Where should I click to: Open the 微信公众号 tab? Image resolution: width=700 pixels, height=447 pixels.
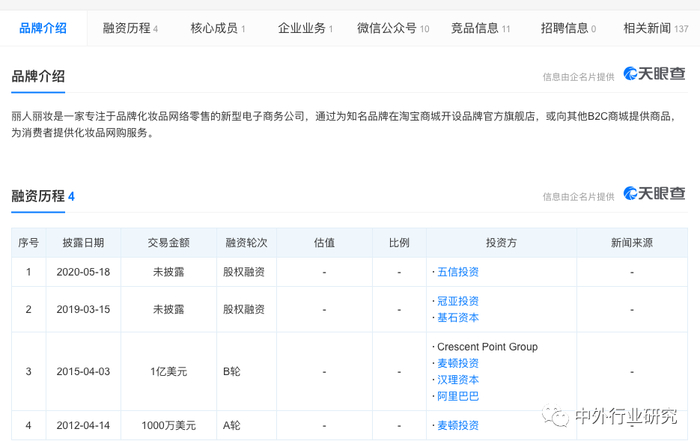[393, 28]
